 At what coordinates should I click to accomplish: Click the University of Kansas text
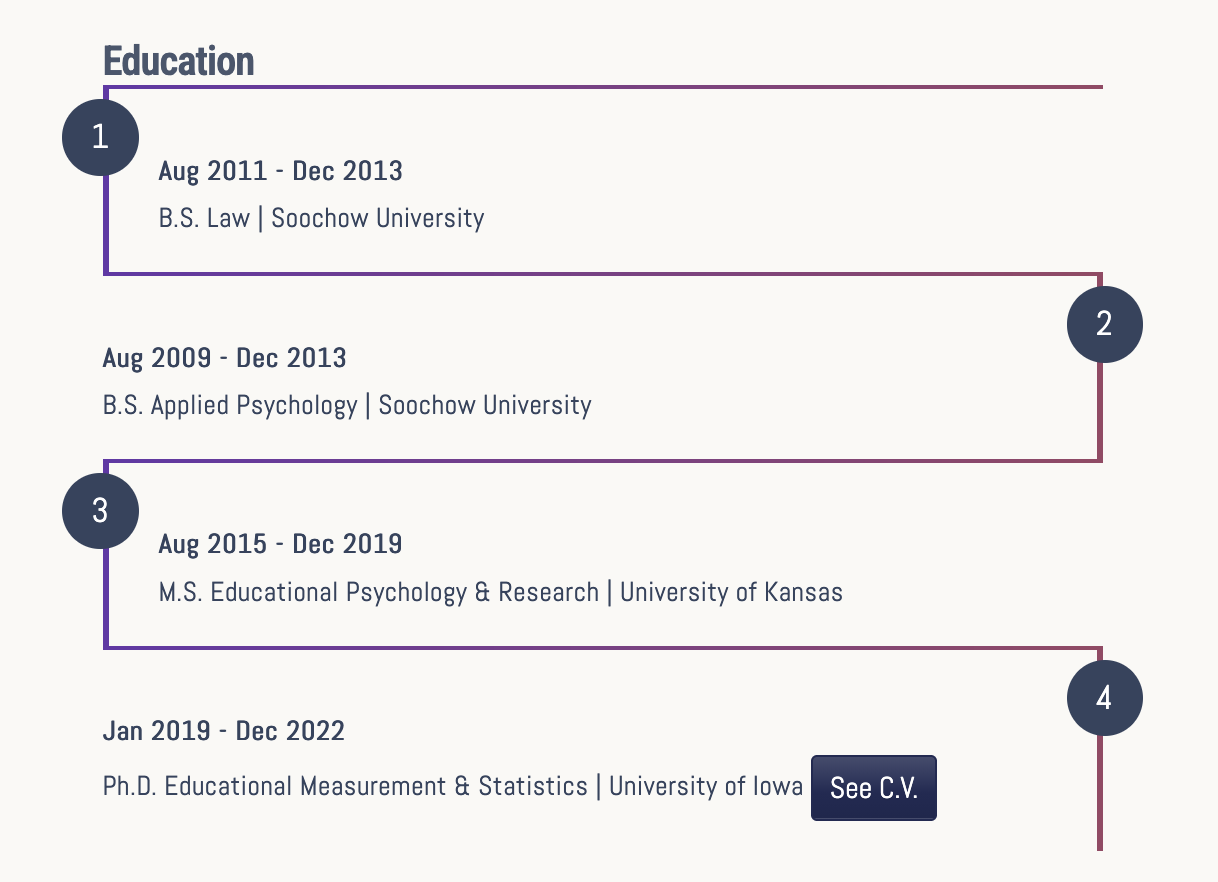[x=731, y=592]
